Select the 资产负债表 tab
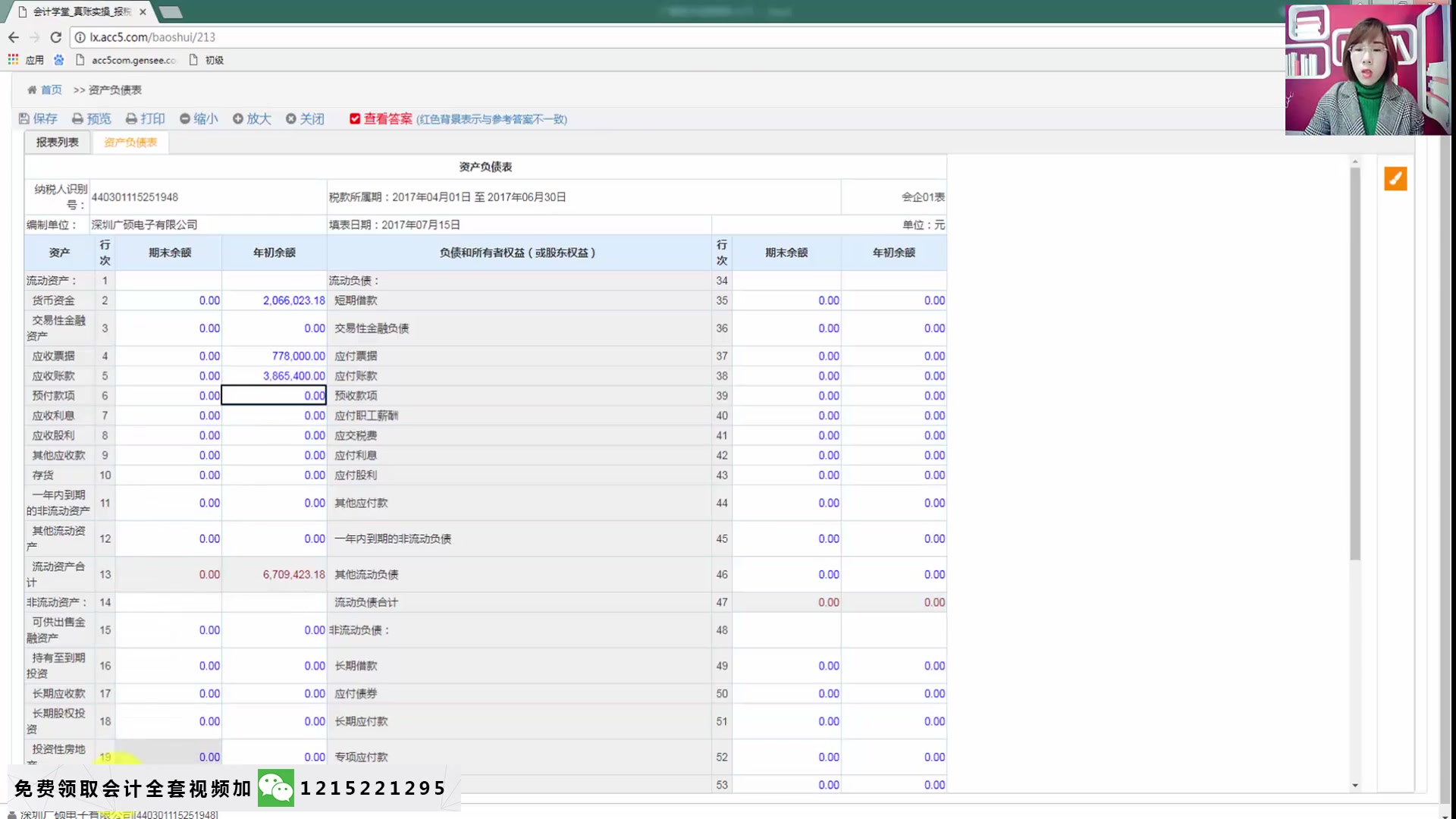1456x819 pixels. pos(130,143)
